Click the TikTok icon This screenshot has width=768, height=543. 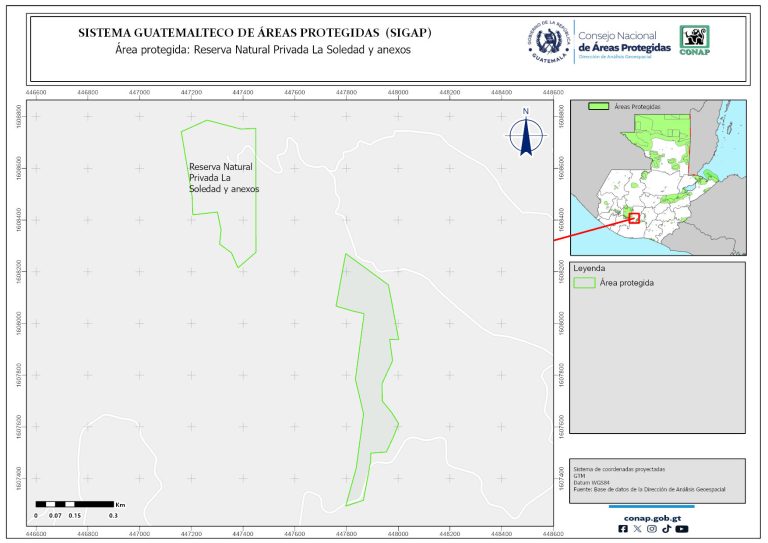(666, 529)
